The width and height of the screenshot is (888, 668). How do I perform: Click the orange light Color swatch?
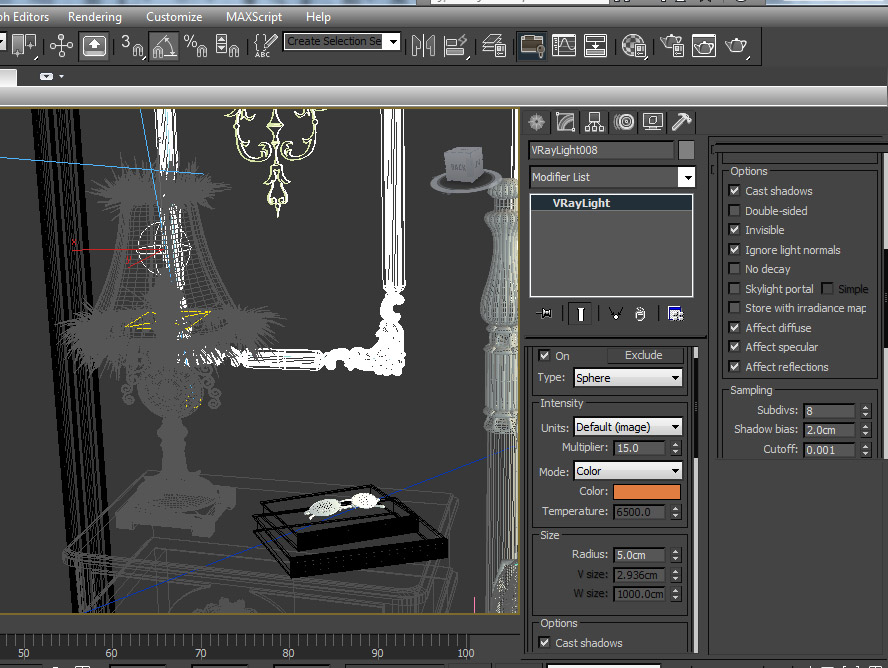point(646,492)
